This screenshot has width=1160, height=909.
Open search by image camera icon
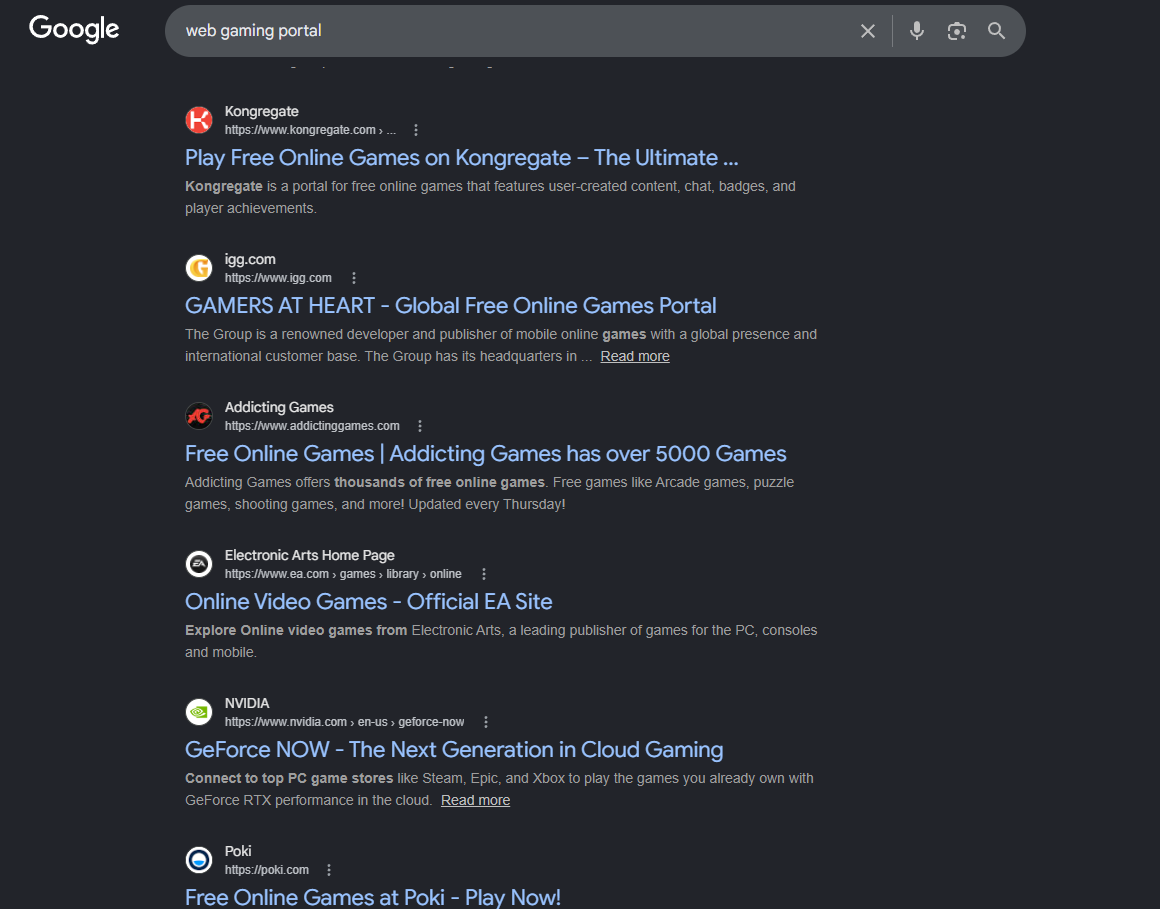pyautogui.click(x=957, y=31)
